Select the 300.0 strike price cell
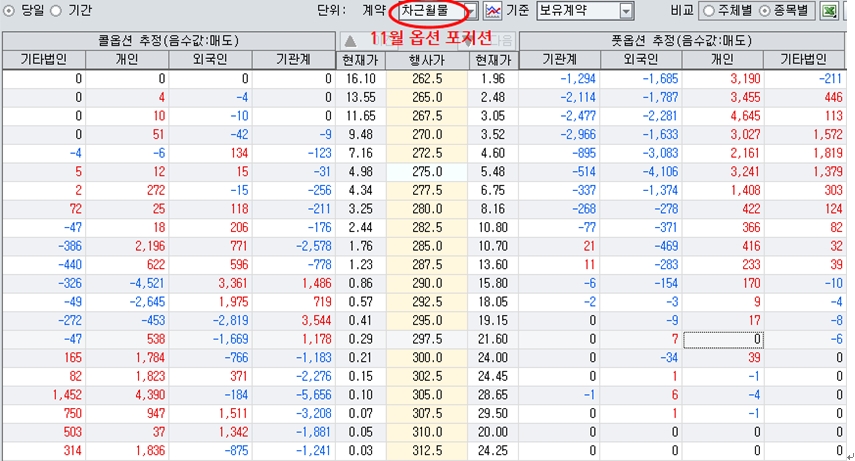This screenshot has height=461, width=855. [427, 357]
